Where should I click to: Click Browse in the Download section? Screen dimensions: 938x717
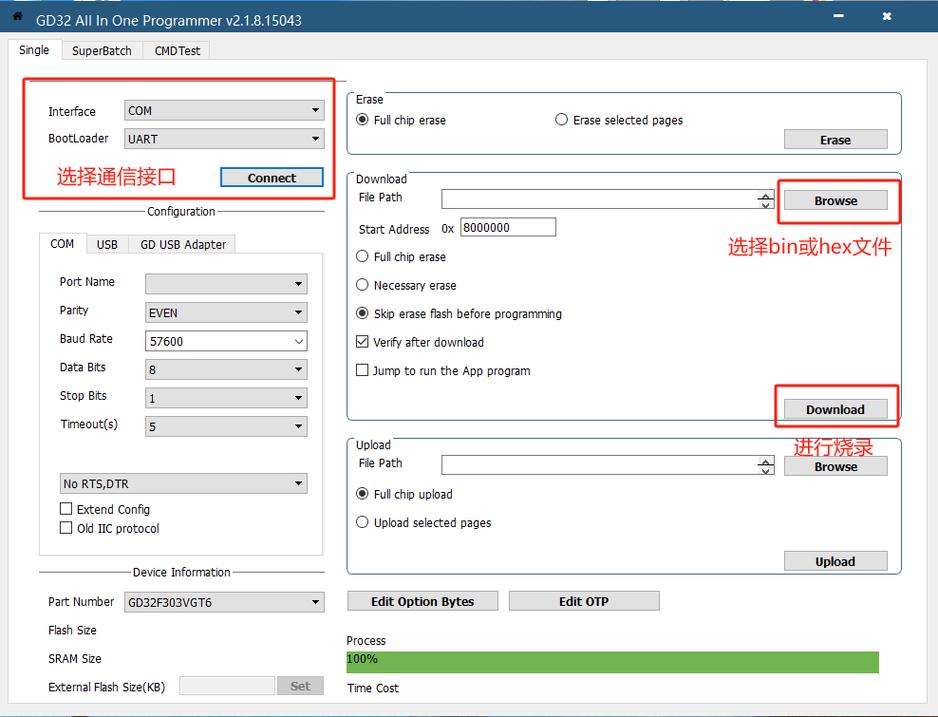836,200
